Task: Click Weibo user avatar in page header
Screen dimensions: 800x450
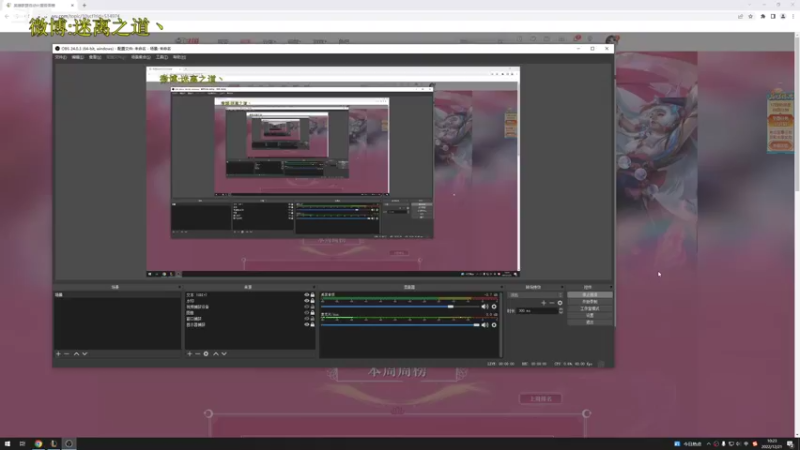Action: tap(611, 40)
